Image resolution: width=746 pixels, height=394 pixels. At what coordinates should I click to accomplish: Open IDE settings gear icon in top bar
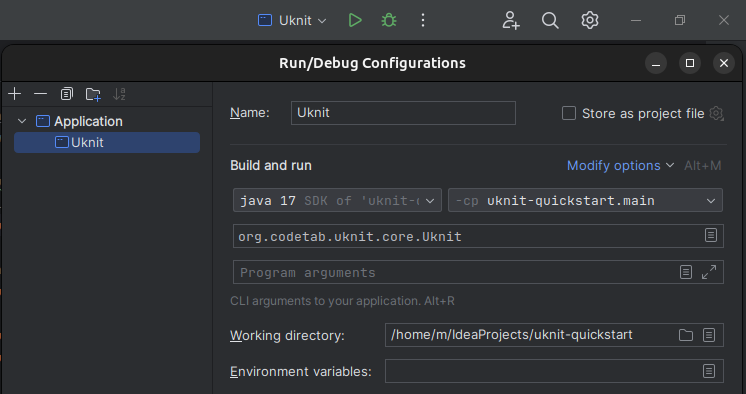click(x=589, y=20)
